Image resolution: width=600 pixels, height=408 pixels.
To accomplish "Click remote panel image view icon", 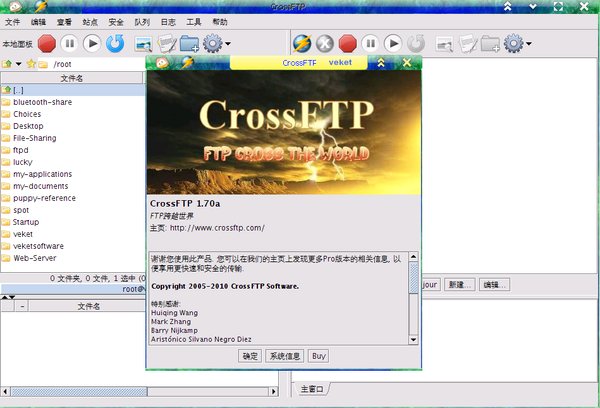I will [445, 44].
